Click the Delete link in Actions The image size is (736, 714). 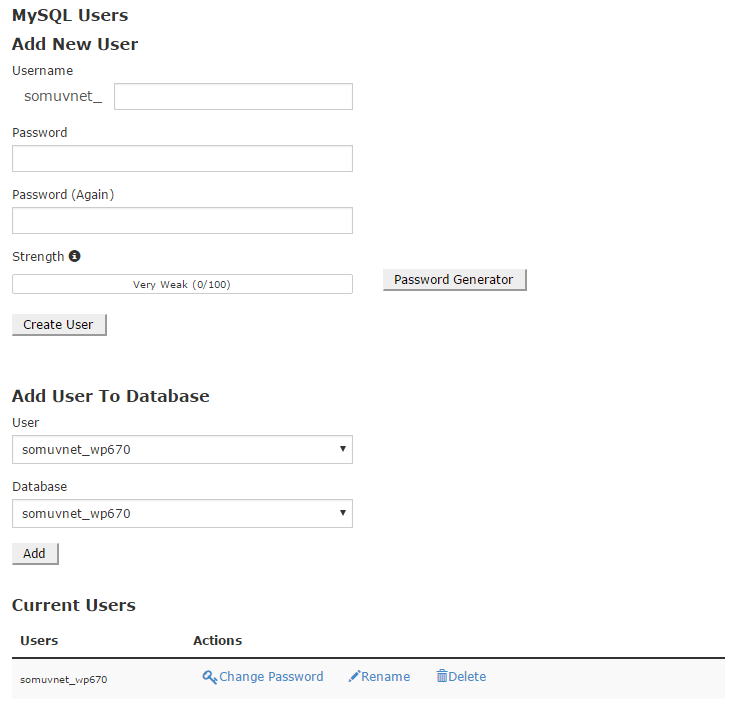tap(467, 676)
